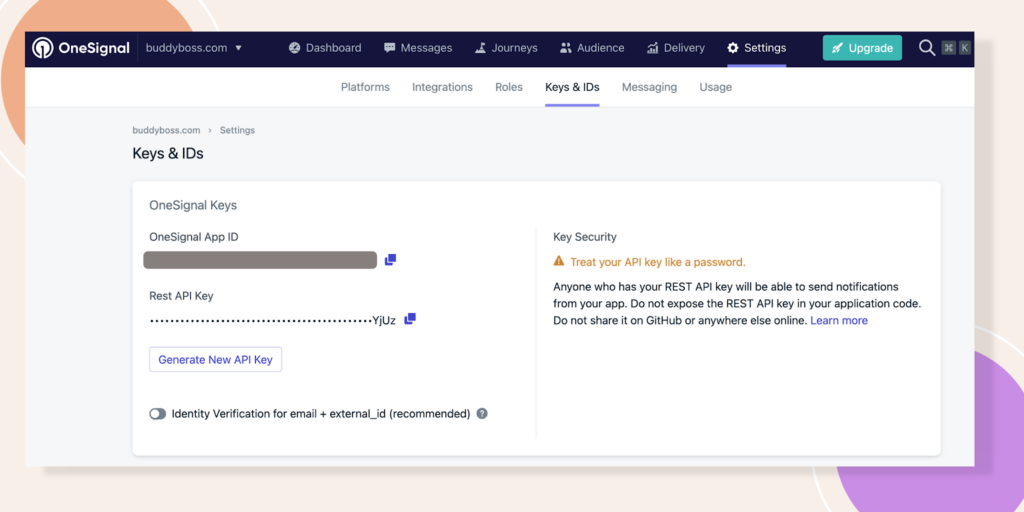Copy the Rest API Key
Viewport: 1024px width, 512px height.
pyautogui.click(x=410, y=319)
